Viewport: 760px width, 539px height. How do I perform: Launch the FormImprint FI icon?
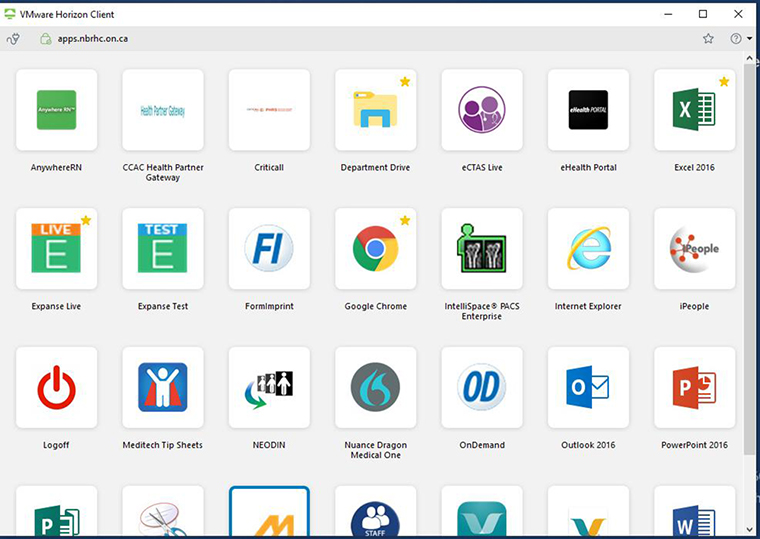click(x=269, y=249)
